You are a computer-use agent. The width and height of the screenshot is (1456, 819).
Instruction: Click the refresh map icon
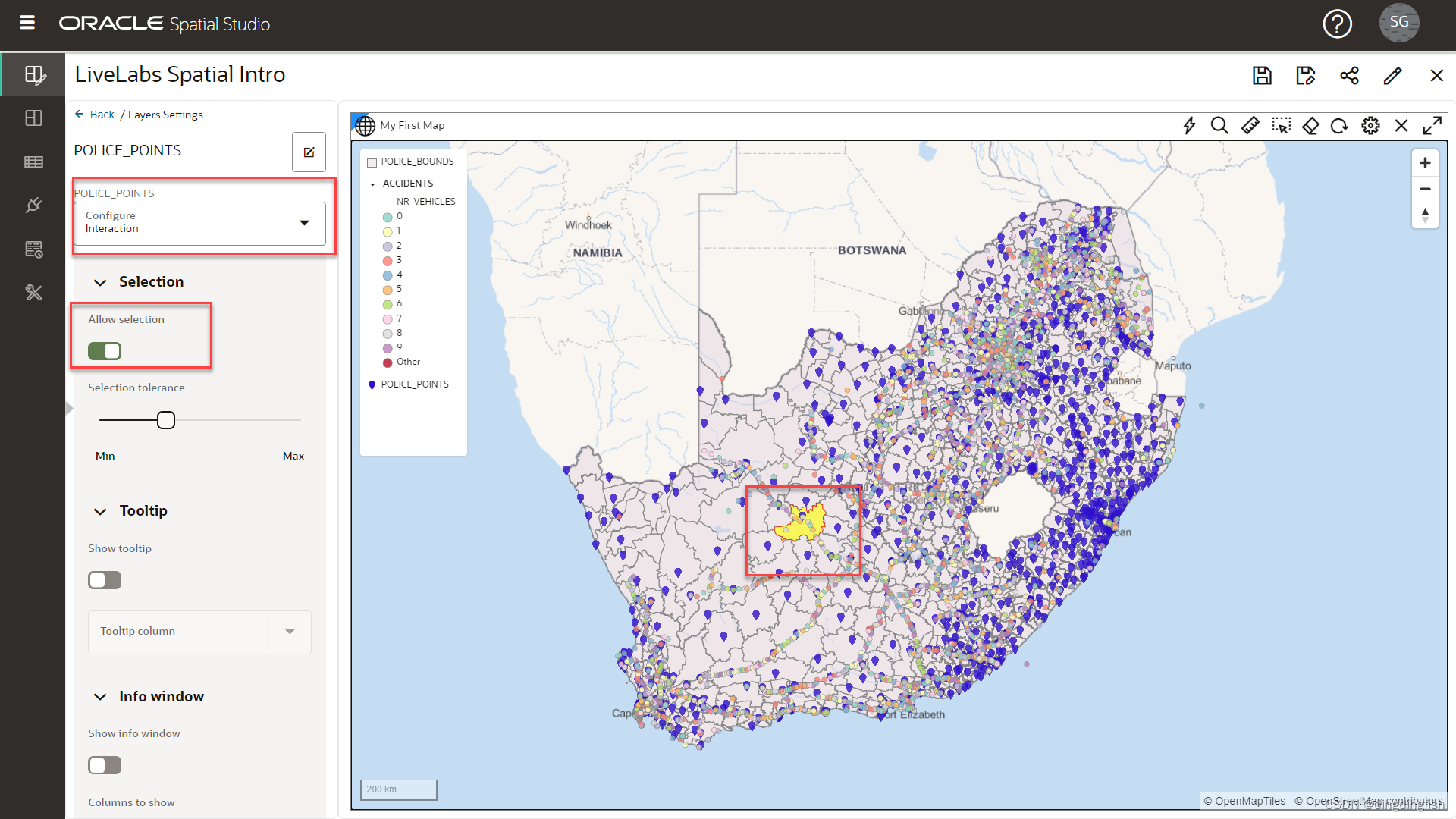pyautogui.click(x=1339, y=126)
